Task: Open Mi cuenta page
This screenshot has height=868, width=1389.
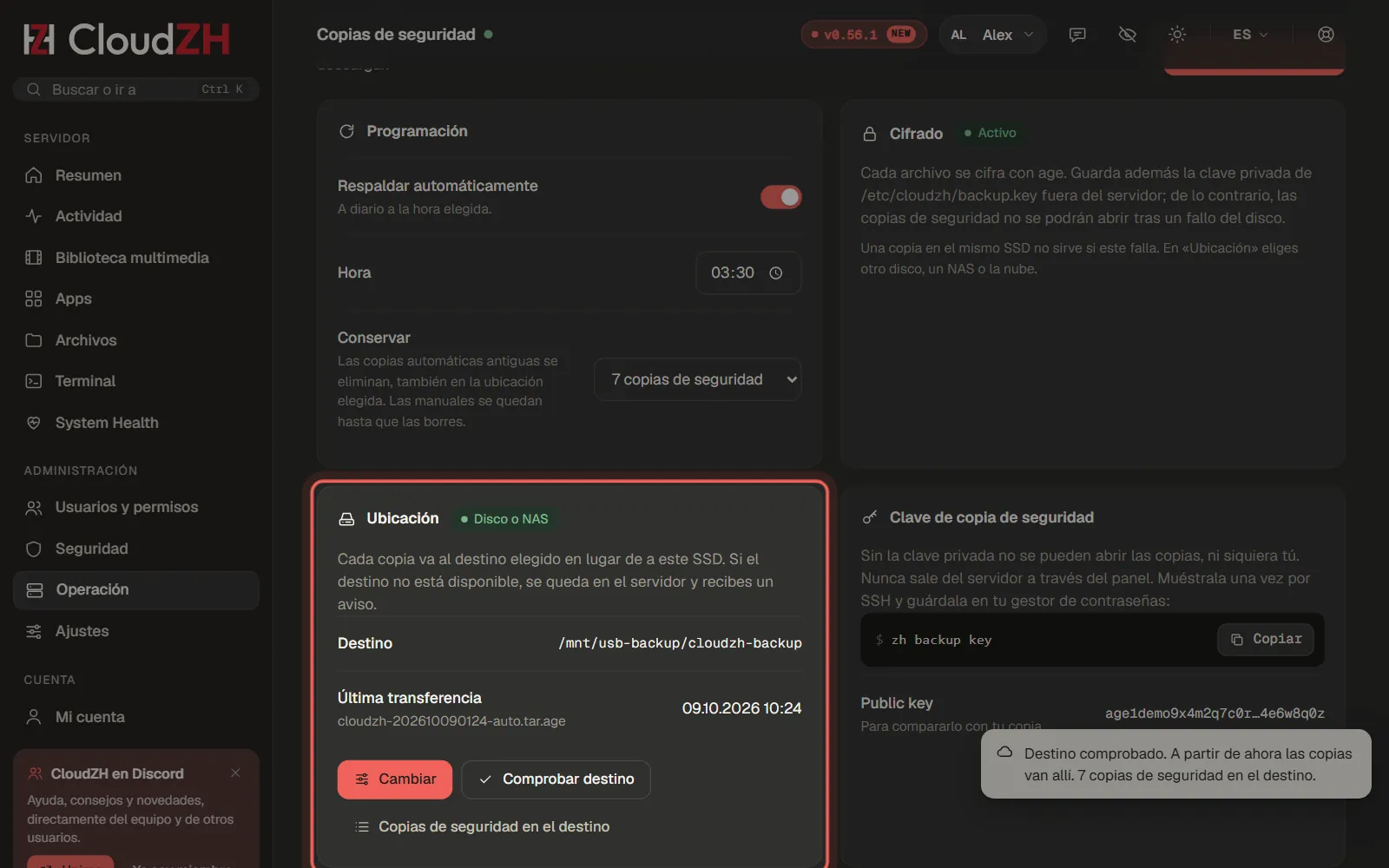Action: point(136,717)
